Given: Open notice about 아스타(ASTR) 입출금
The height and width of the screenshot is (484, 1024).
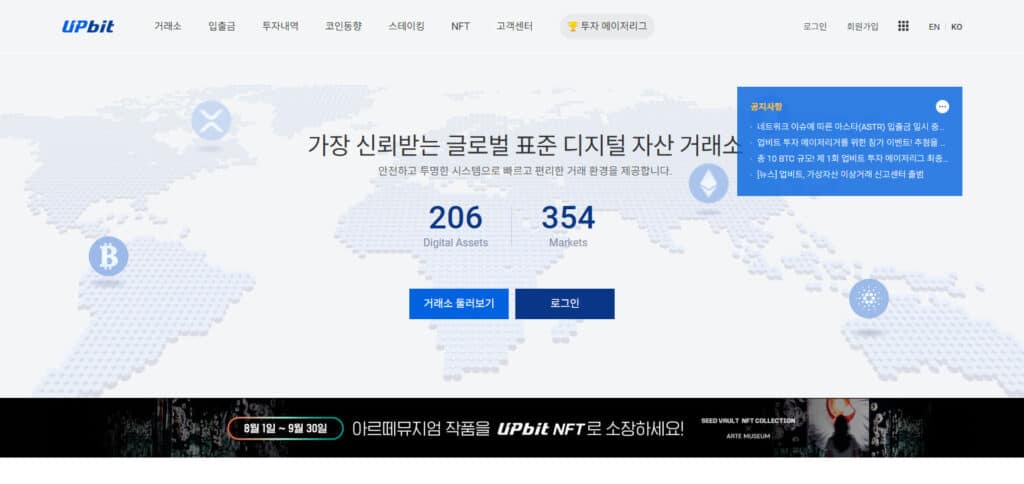Looking at the screenshot, I should pyautogui.click(x=851, y=127).
